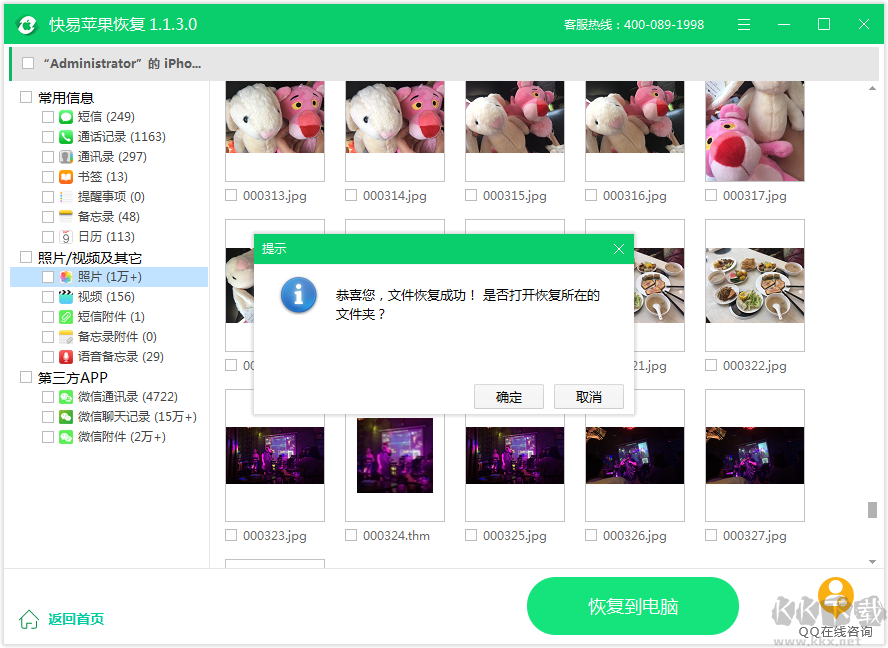888x648 pixels.
Task: Click the SMS messages green icon
Action: (x=66, y=117)
